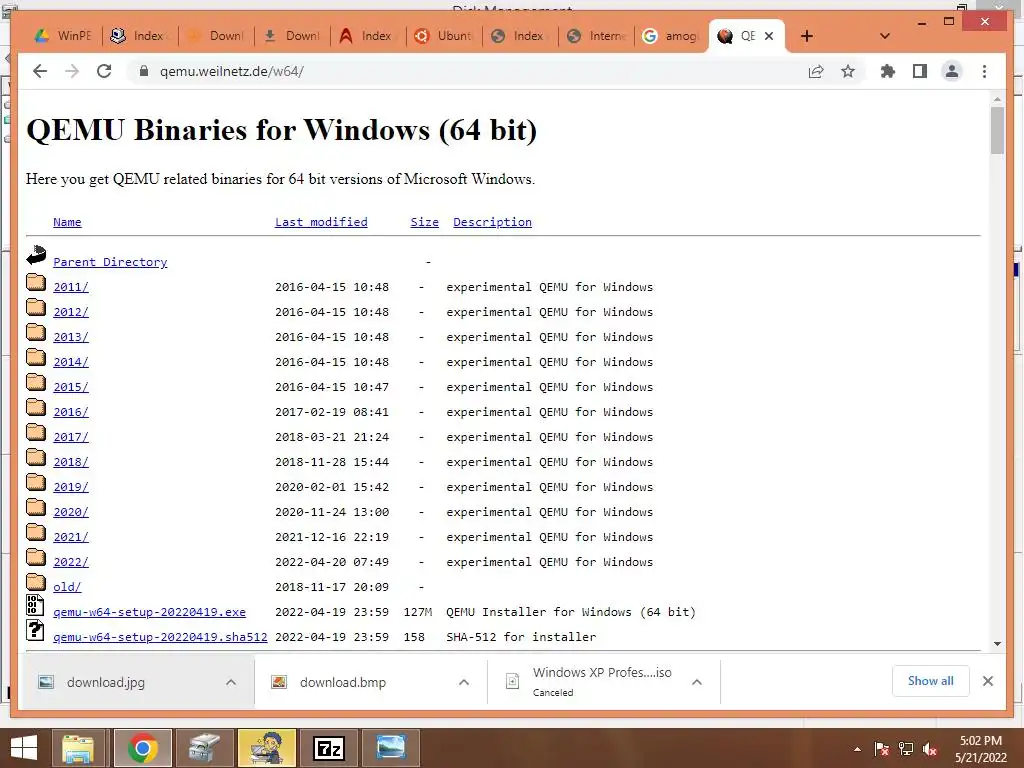
Task: Open the old/ folder link
Action: tap(67, 587)
